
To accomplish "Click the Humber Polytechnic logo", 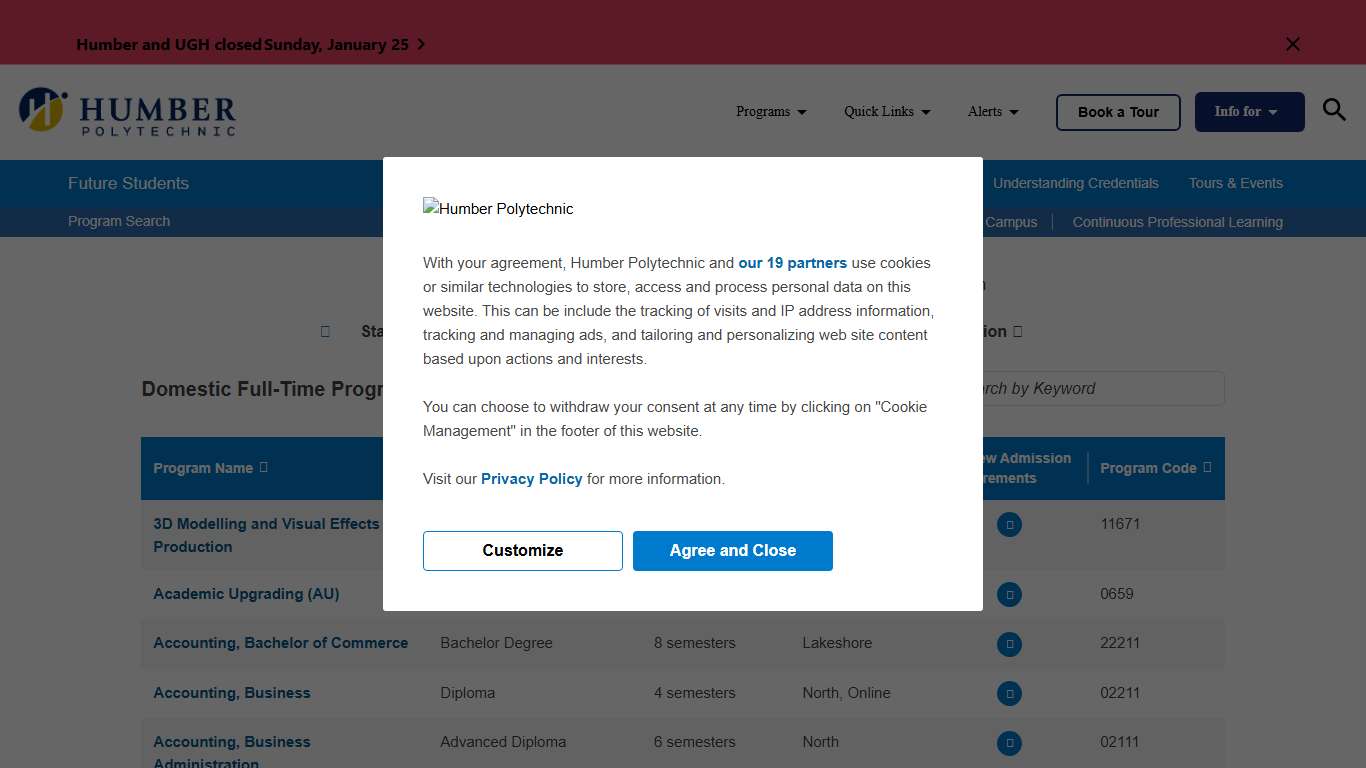I will pyautogui.click(x=128, y=111).
